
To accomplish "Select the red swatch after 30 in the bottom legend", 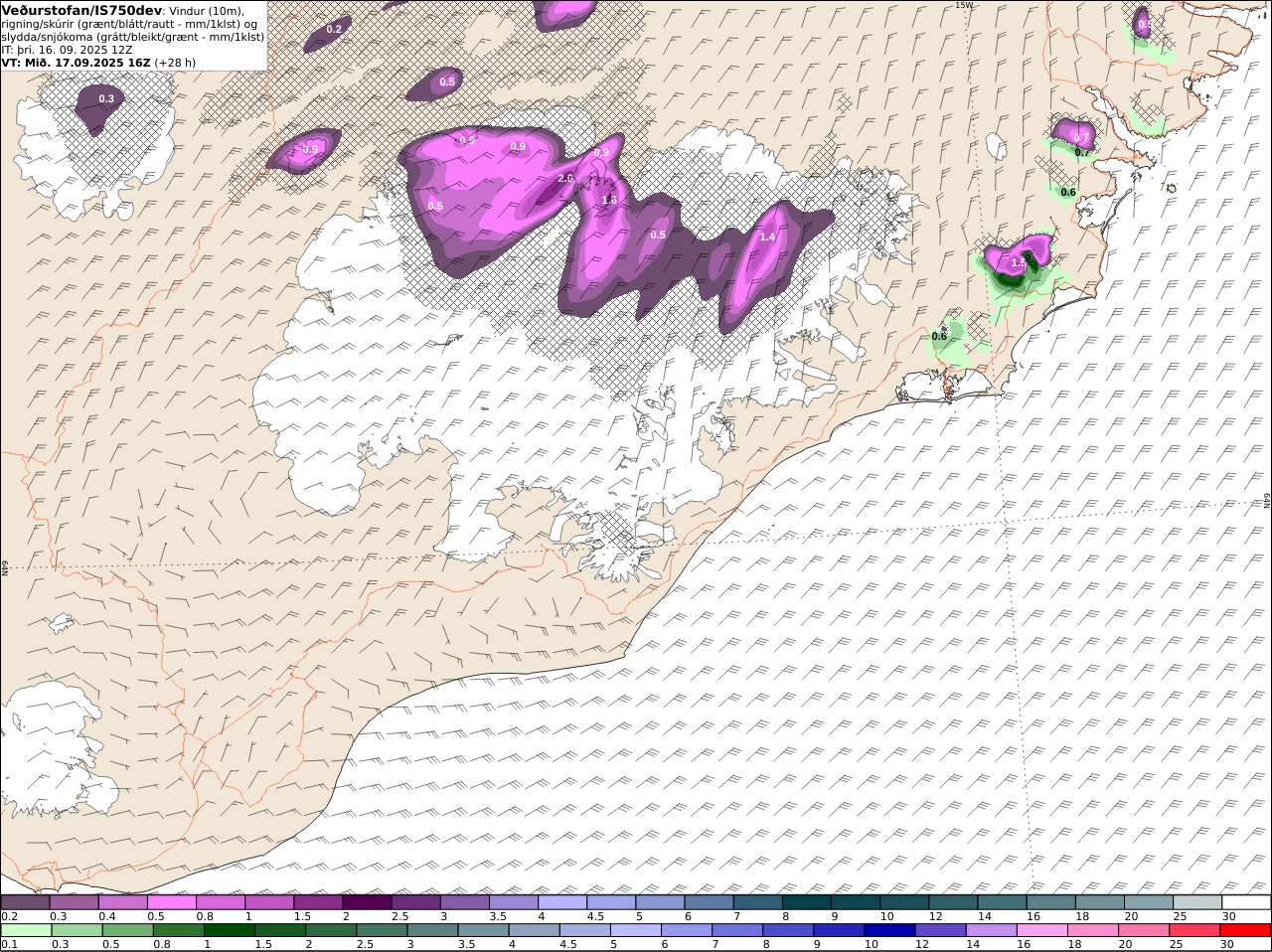I will 1246,931.
